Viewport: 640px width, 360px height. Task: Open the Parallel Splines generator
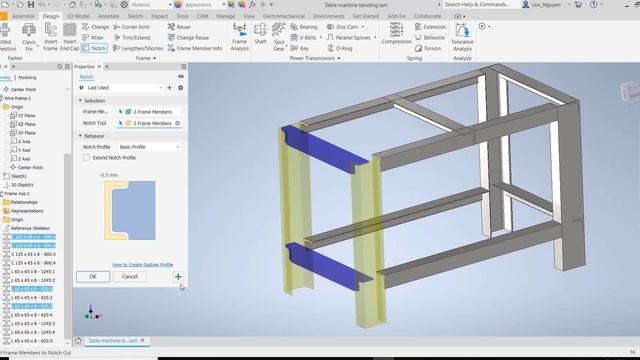click(x=349, y=38)
